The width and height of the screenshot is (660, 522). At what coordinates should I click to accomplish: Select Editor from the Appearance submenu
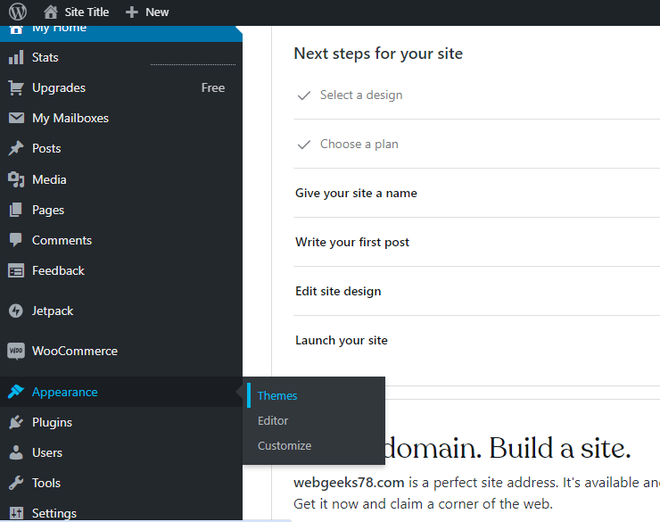pyautogui.click(x=273, y=421)
